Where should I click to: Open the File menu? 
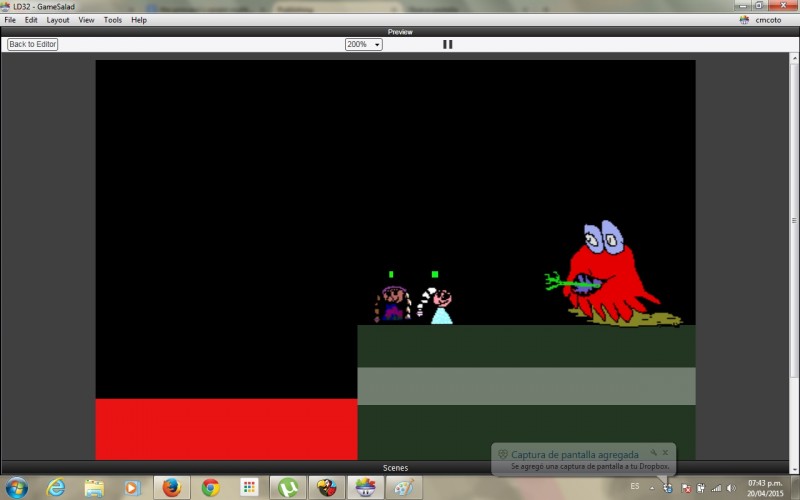10,20
